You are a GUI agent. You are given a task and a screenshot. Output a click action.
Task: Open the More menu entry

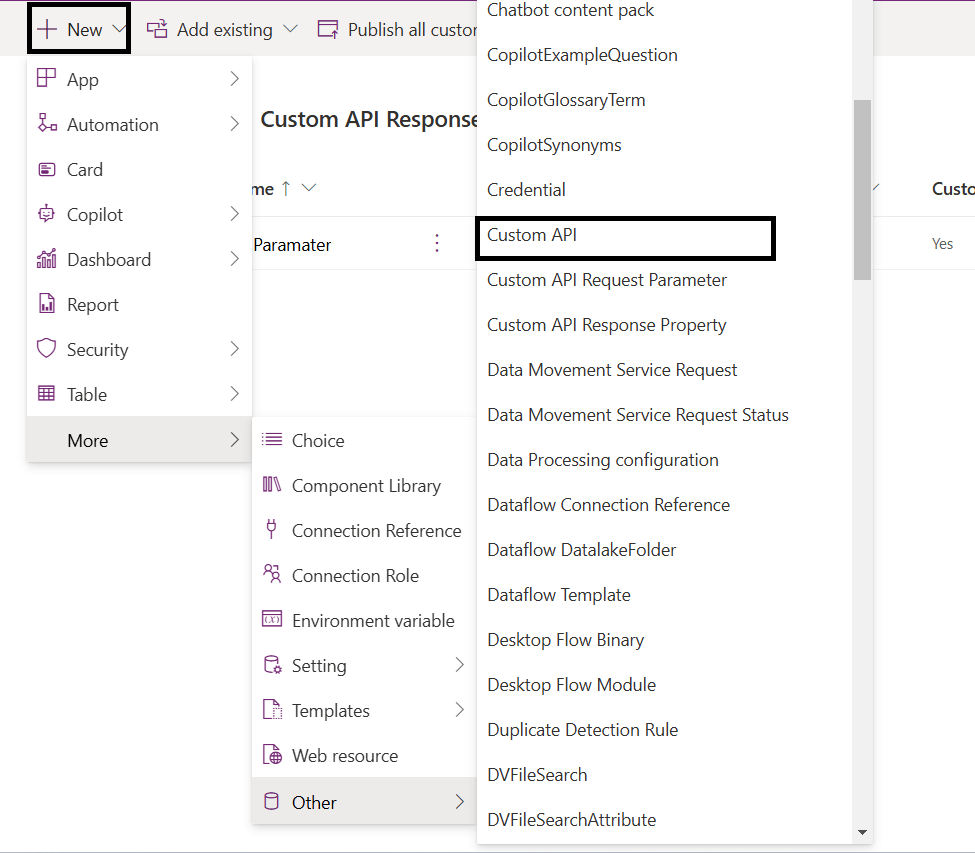tap(139, 440)
